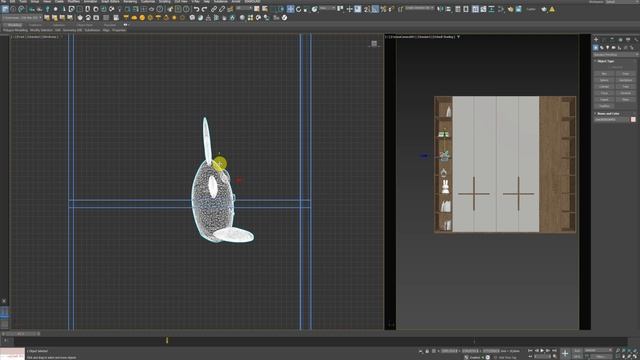The height and width of the screenshot is (360, 640).
Task: Open the Freeform ribbon tab
Action: click(x=35, y=25)
